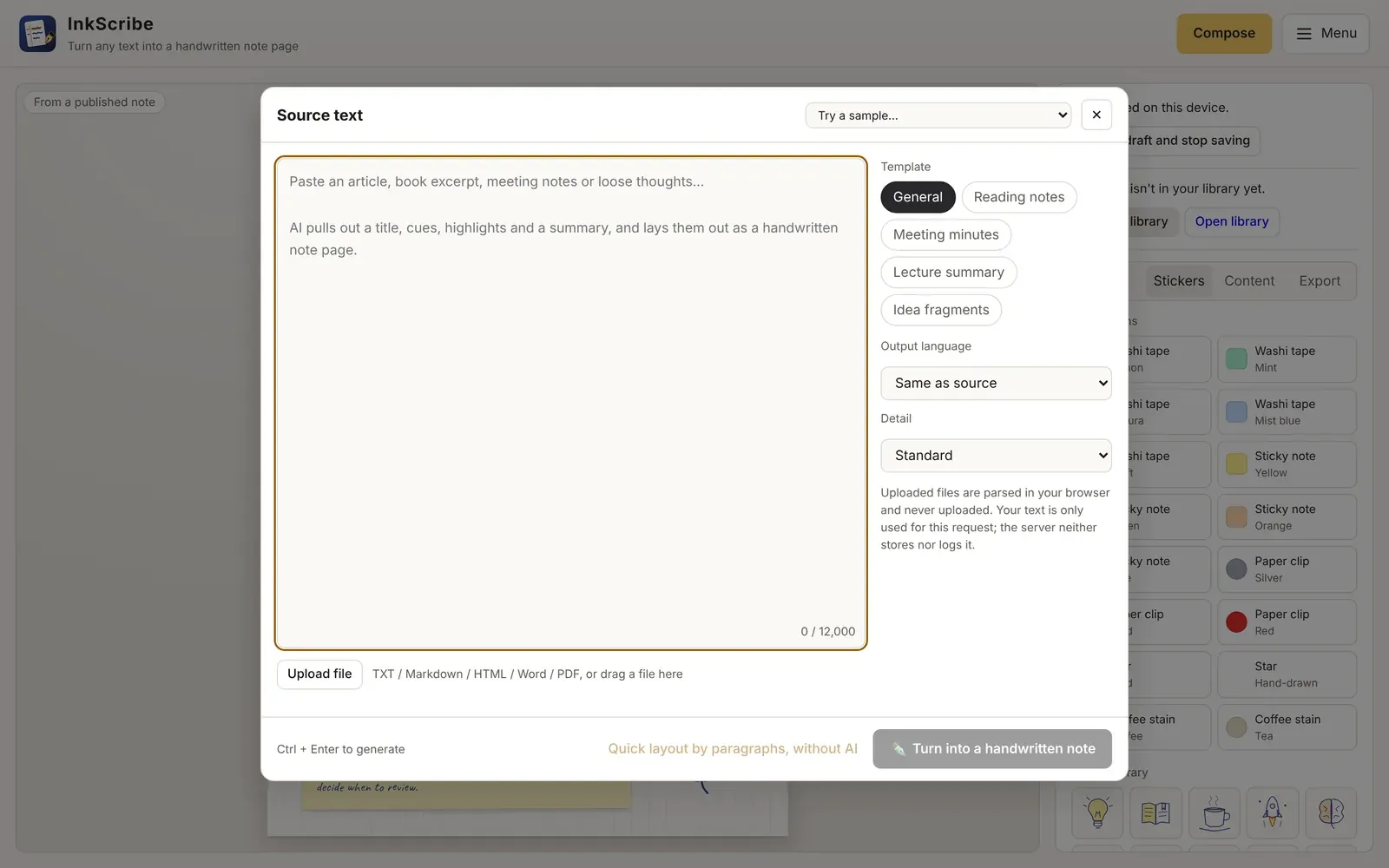Pick the Mint washi tape sticker

point(1287,359)
